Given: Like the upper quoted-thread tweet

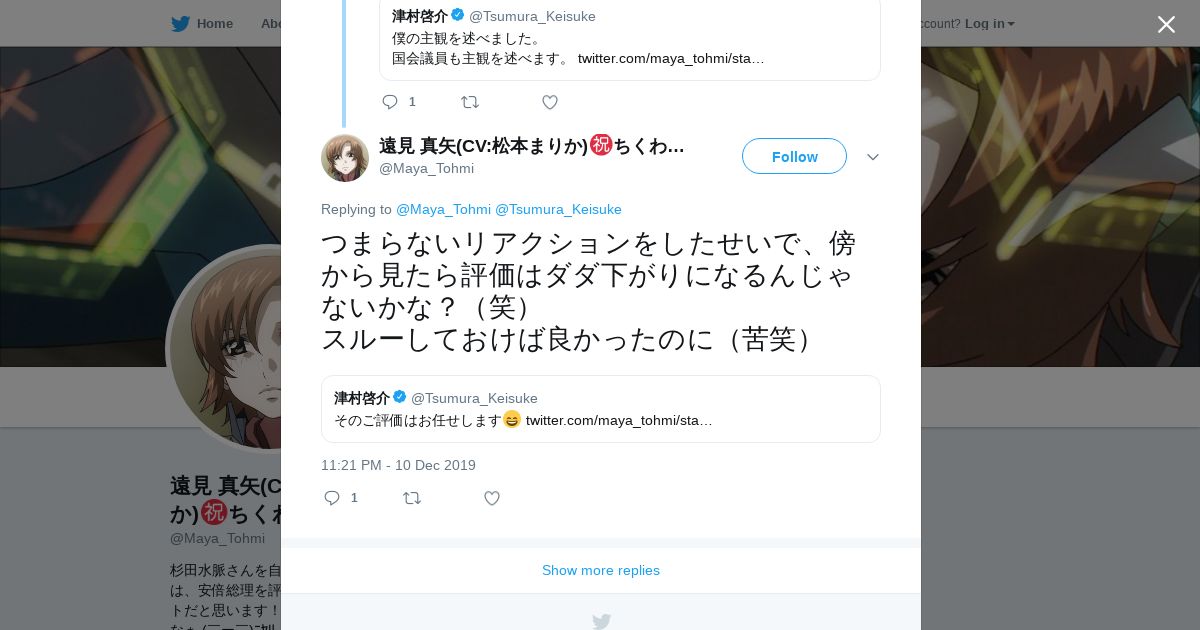Looking at the screenshot, I should (x=550, y=102).
